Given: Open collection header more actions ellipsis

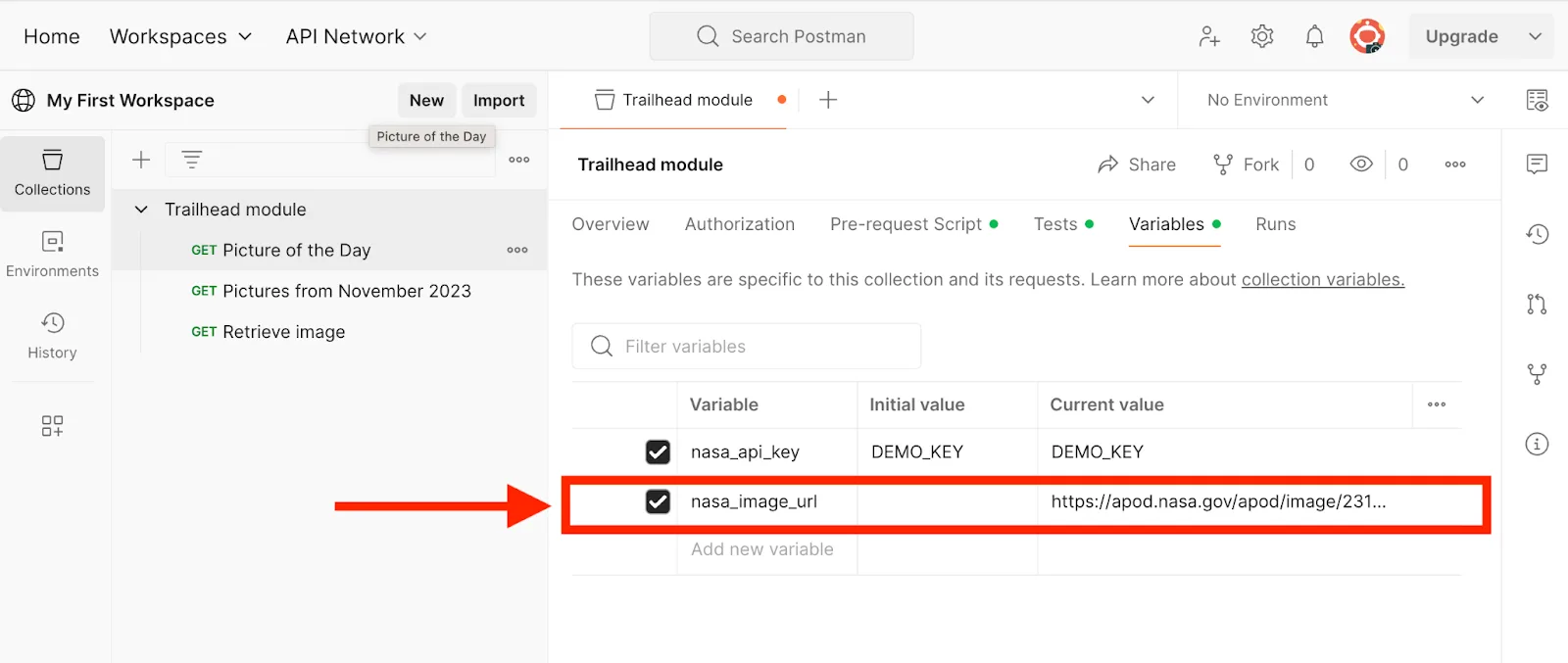Looking at the screenshot, I should (1455, 165).
